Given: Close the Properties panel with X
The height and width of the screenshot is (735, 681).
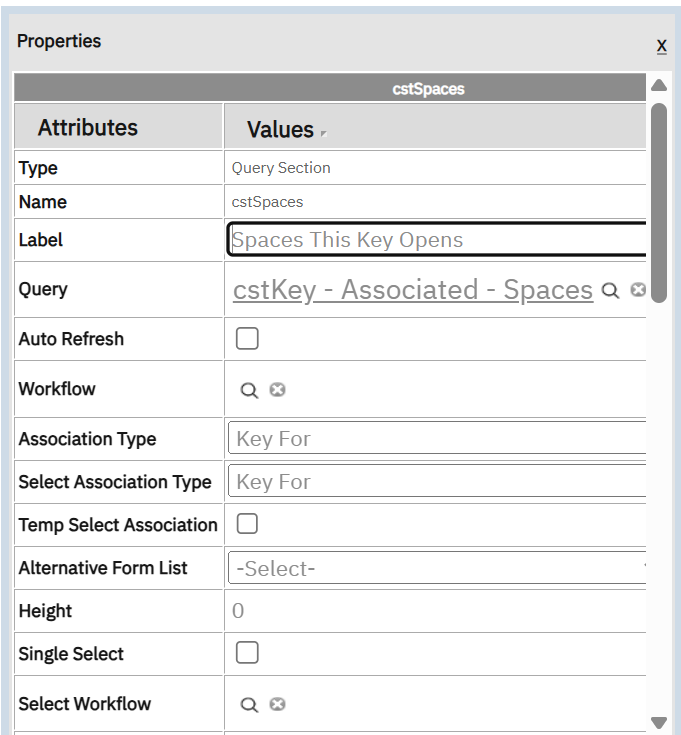Looking at the screenshot, I should pyautogui.click(x=661, y=46).
